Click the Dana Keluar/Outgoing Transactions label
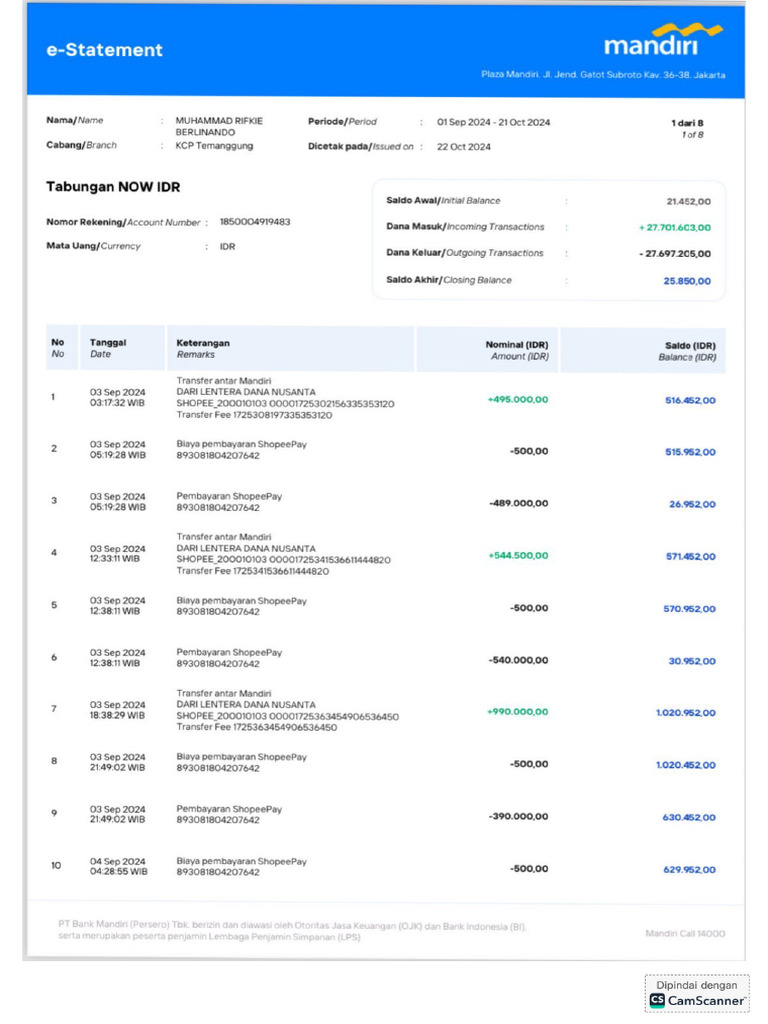 coord(464,253)
